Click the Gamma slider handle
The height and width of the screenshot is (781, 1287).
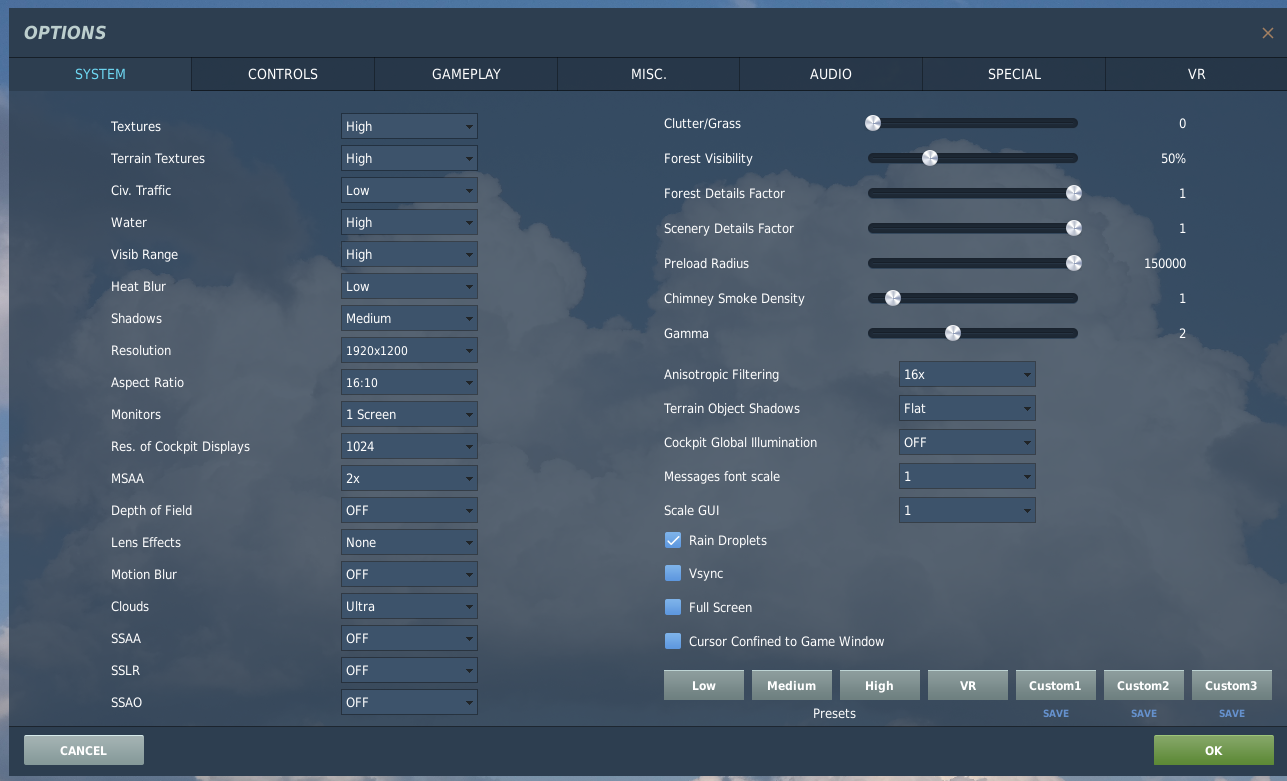coord(953,333)
